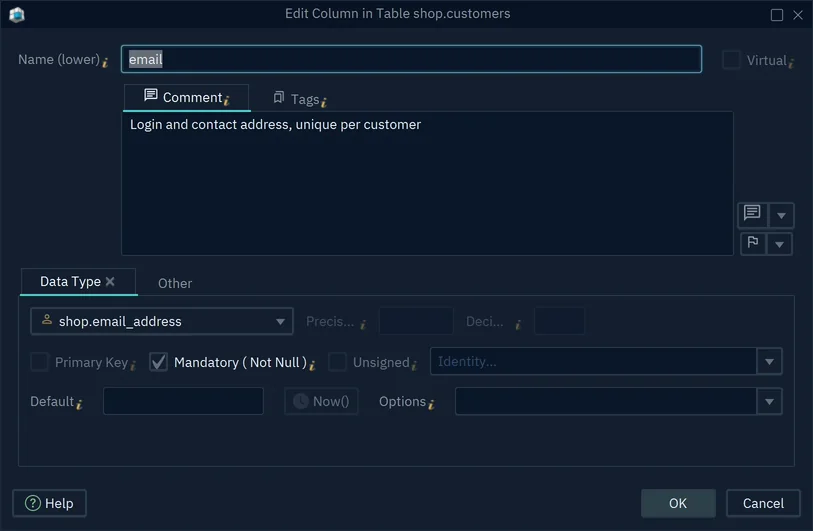Cancel the column edit dialog
This screenshot has height=531, width=813.
[x=763, y=503]
